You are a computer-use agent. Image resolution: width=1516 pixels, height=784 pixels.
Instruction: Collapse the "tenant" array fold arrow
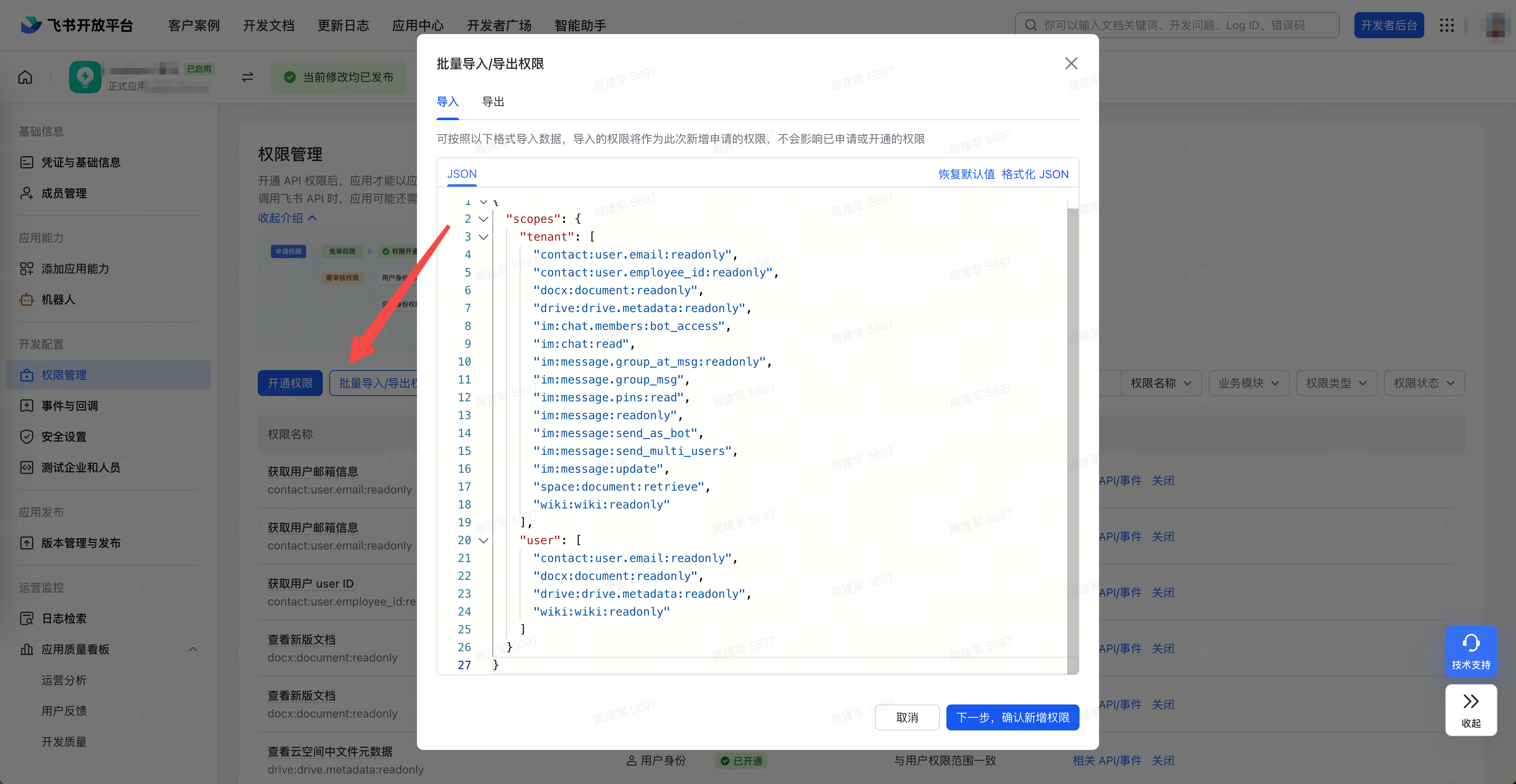click(x=483, y=237)
